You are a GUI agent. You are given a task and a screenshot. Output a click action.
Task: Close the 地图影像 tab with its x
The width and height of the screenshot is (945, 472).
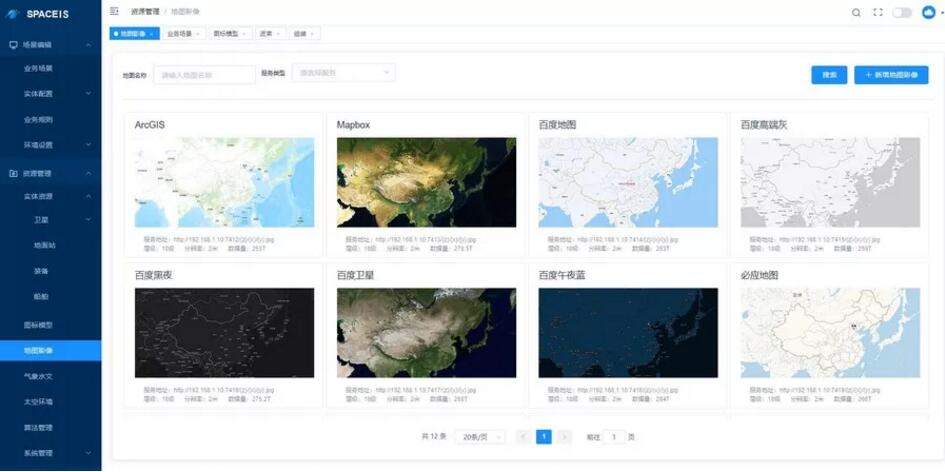(151, 34)
